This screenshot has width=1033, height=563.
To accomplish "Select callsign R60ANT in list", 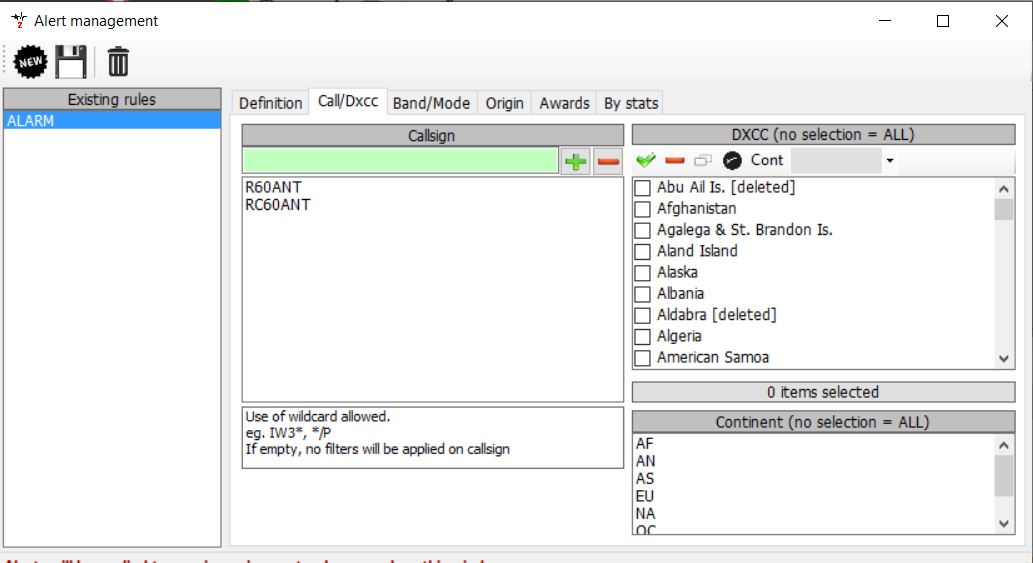I will pos(273,187).
